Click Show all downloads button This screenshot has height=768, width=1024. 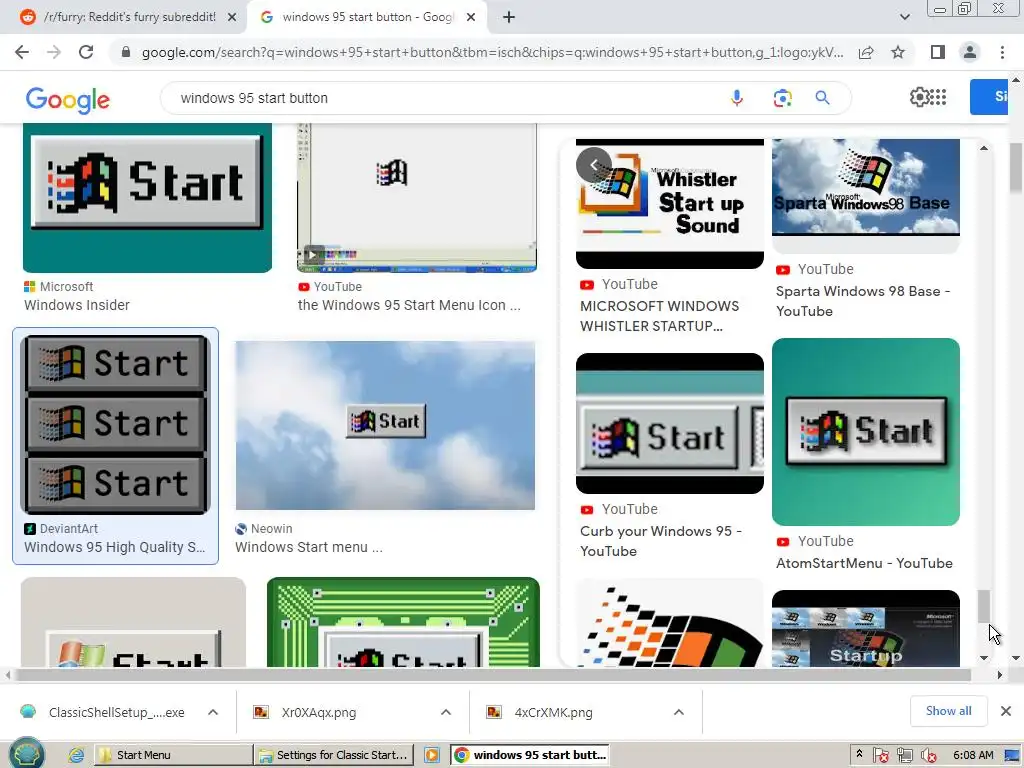(948, 711)
